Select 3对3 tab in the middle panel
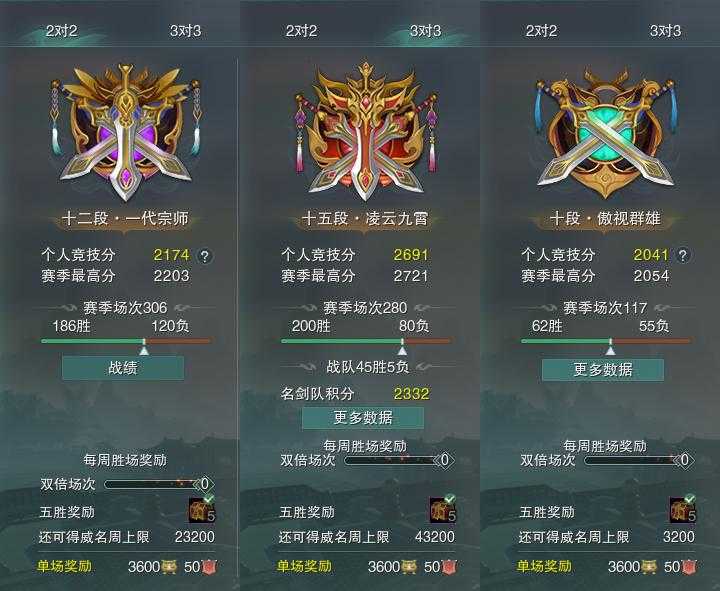This screenshot has width=720, height=591. [425, 31]
